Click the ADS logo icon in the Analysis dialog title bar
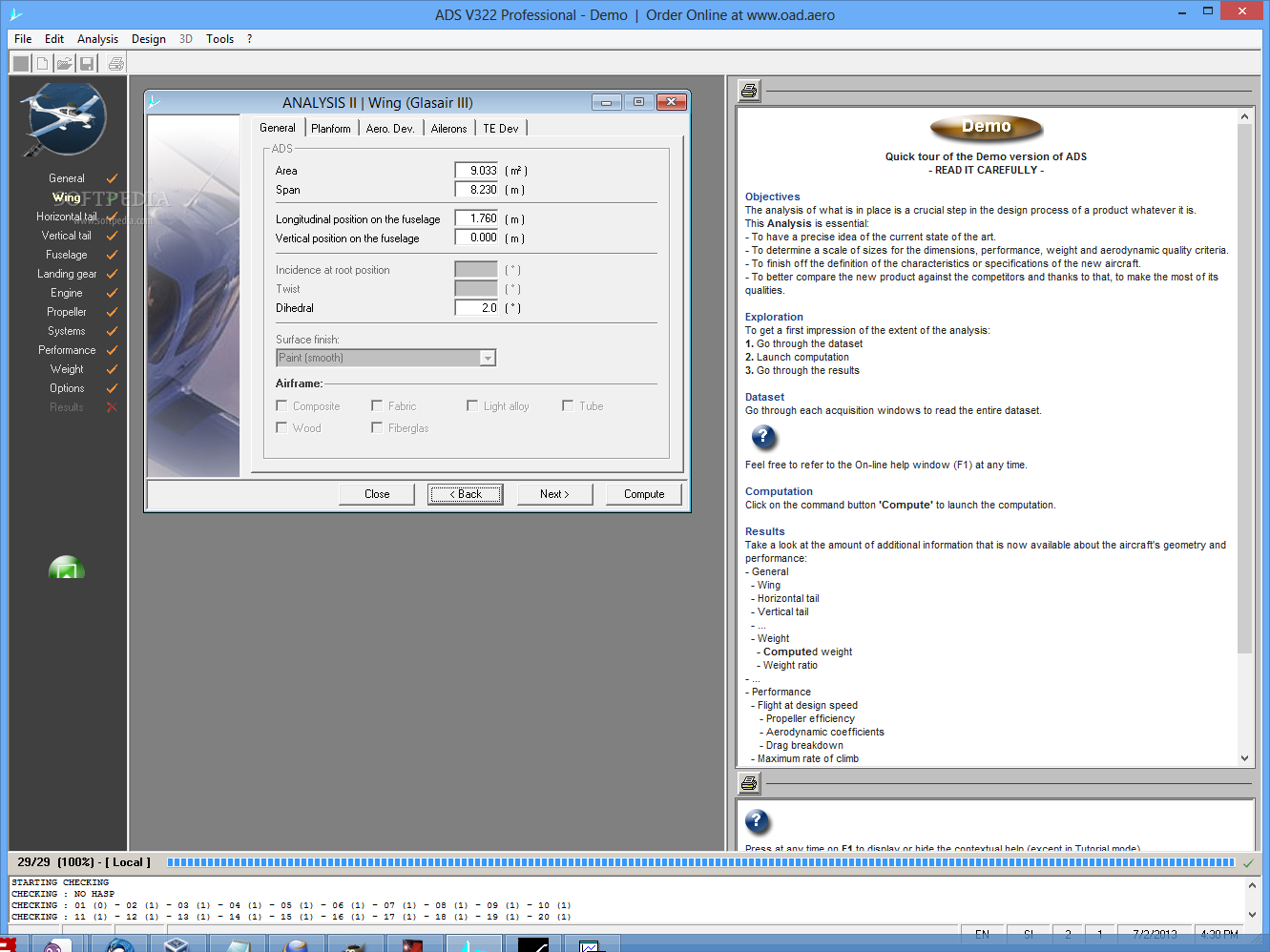 point(155,102)
